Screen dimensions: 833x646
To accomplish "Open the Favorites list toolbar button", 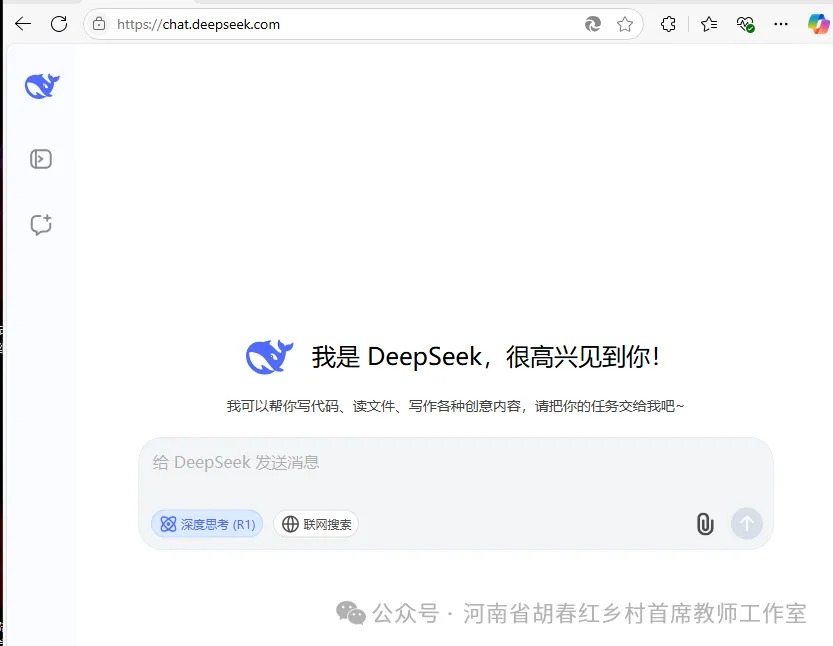I will (709, 24).
